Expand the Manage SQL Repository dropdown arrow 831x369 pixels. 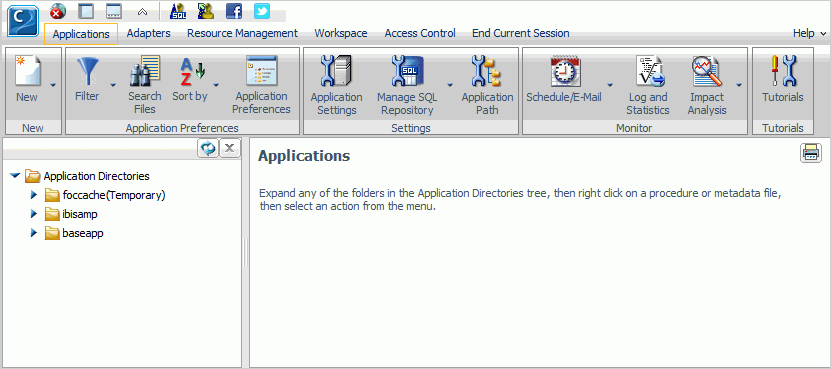coord(450,84)
